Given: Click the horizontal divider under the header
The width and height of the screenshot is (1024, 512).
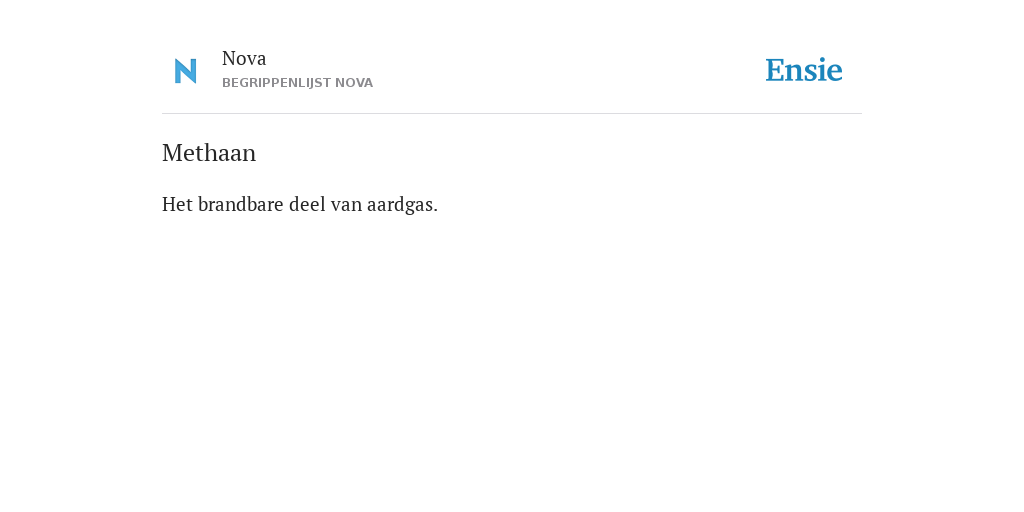Looking at the screenshot, I should (x=512, y=114).
